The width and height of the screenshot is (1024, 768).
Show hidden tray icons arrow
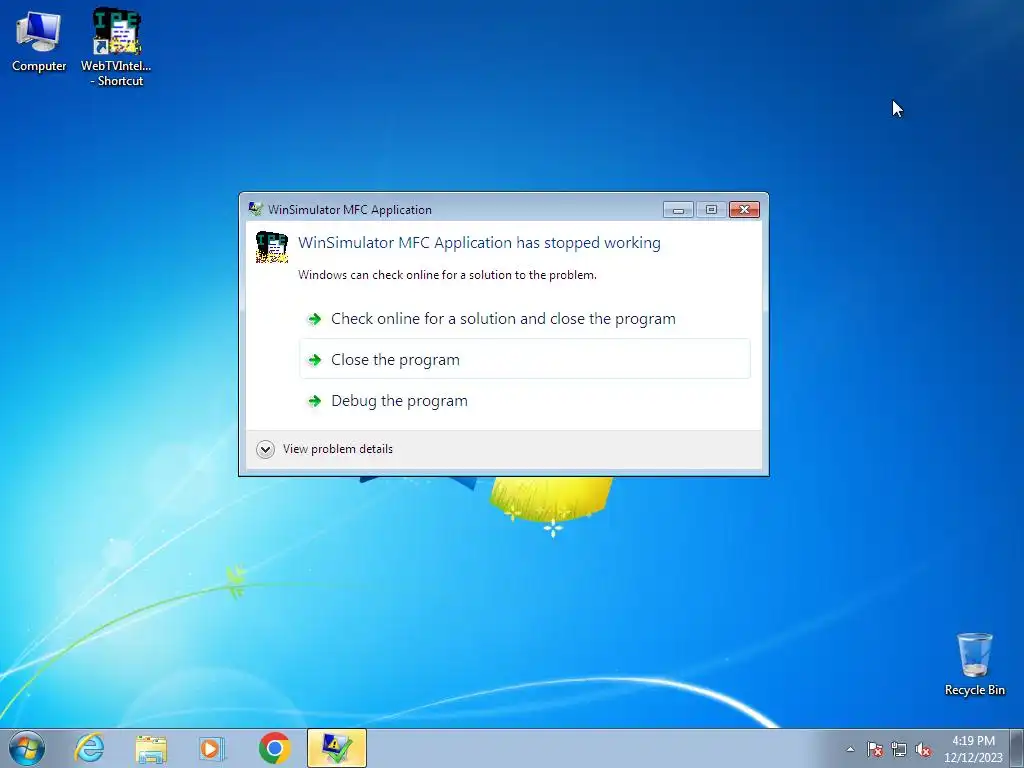850,749
